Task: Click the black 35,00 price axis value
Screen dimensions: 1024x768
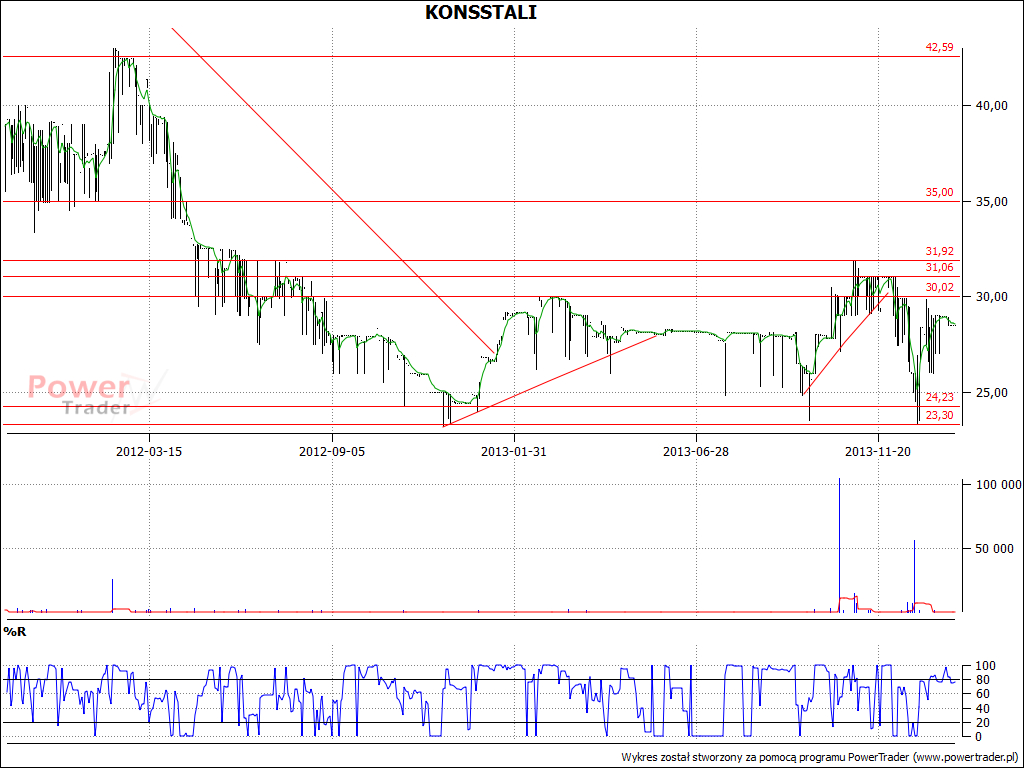Action: [991, 202]
